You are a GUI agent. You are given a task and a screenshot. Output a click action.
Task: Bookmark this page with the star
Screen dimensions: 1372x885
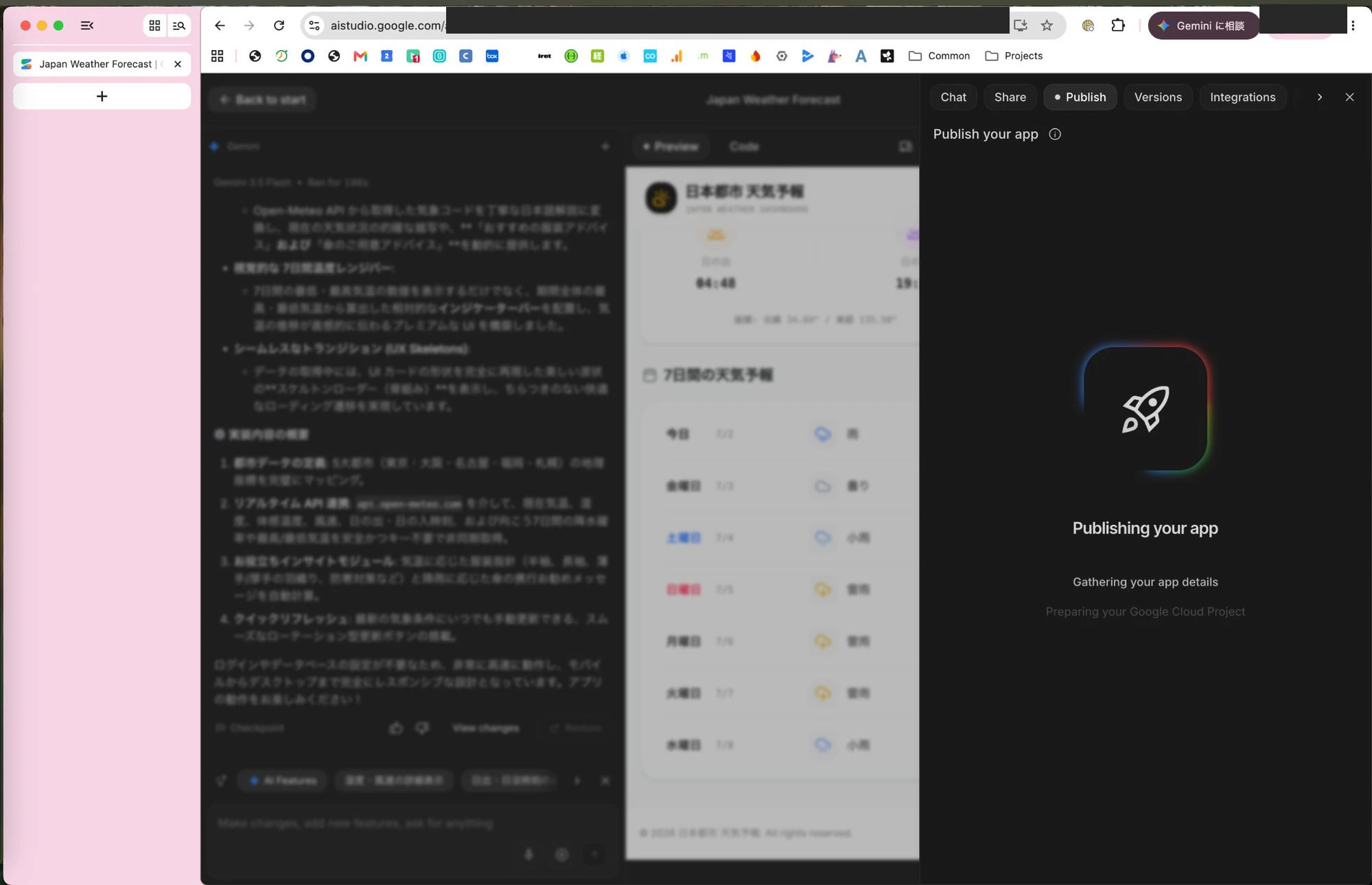pyautogui.click(x=1047, y=25)
